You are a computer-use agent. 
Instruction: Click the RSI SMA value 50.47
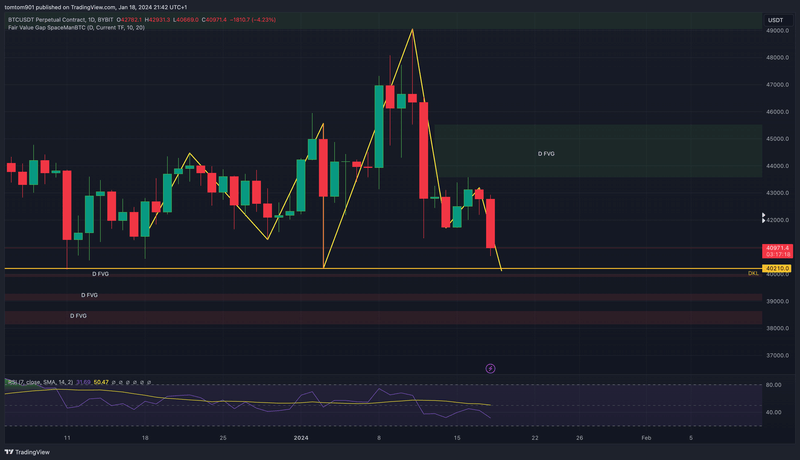tap(101, 382)
